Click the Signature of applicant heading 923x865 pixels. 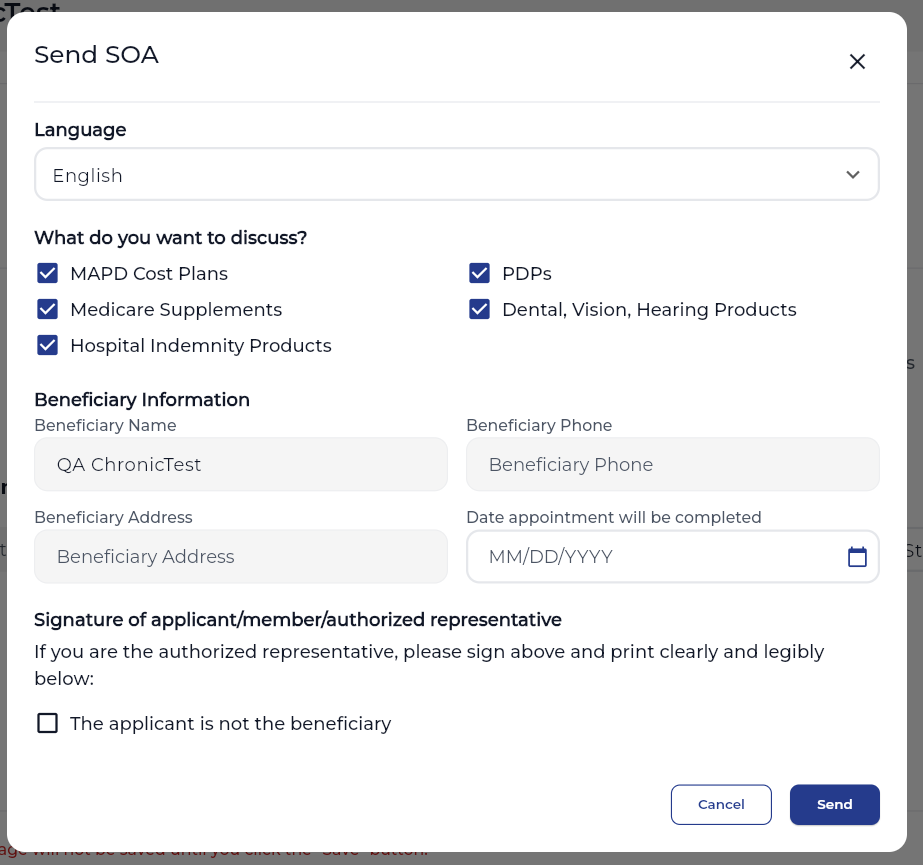click(298, 619)
